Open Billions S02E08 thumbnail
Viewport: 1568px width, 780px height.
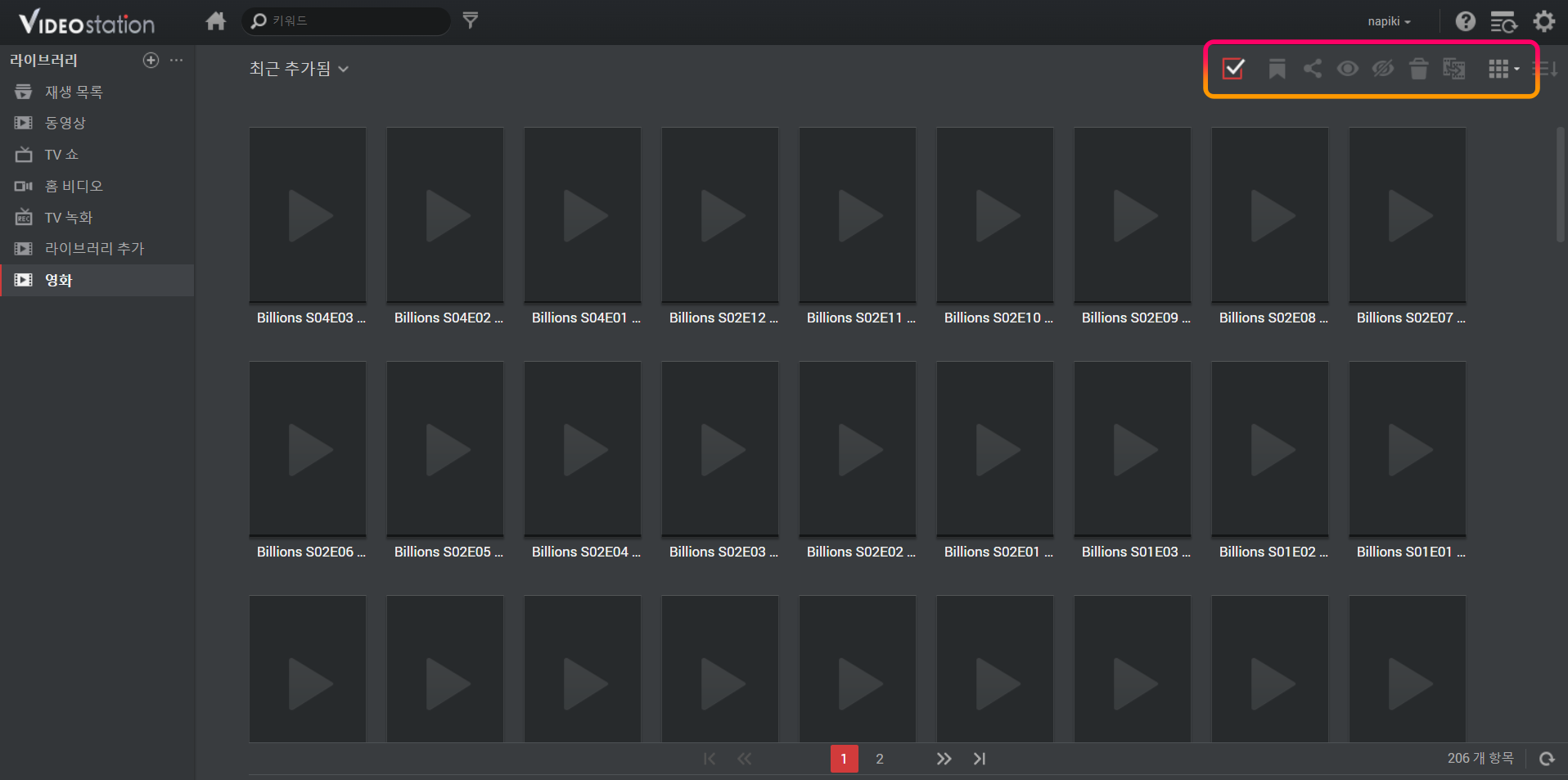(x=1270, y=215)
